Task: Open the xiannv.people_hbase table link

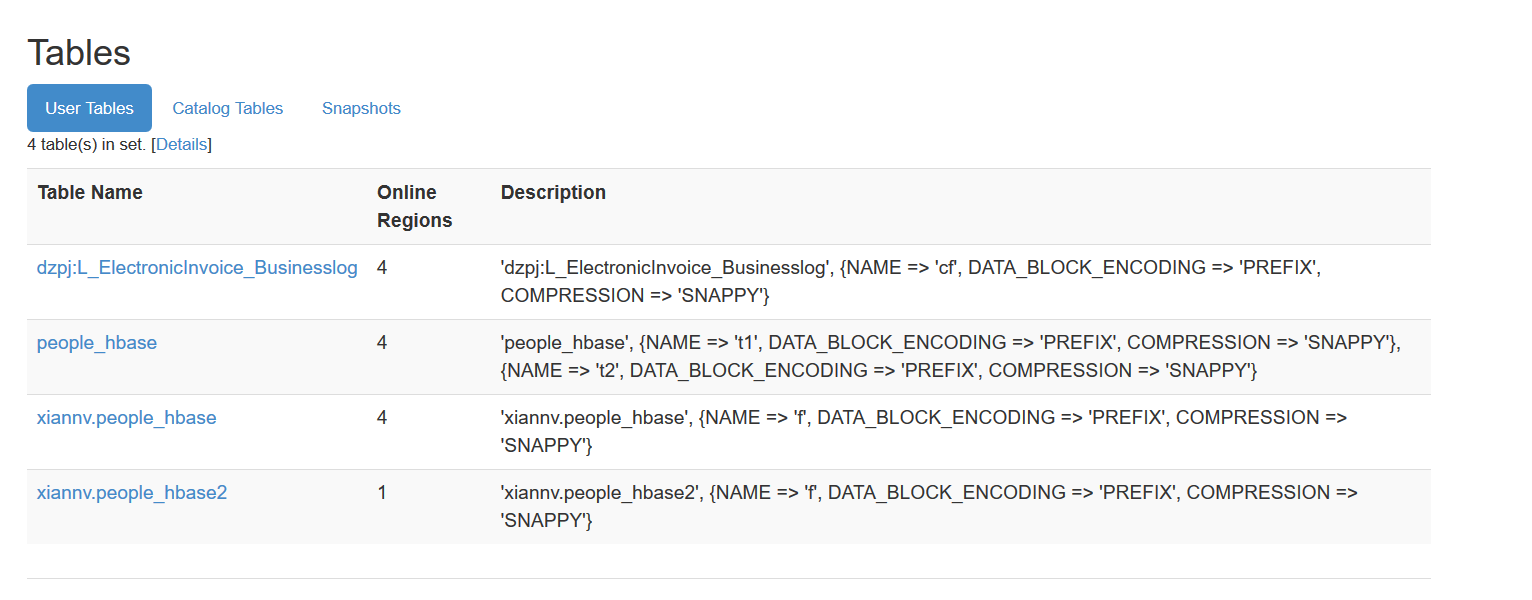Action: (x=126, y=418)
